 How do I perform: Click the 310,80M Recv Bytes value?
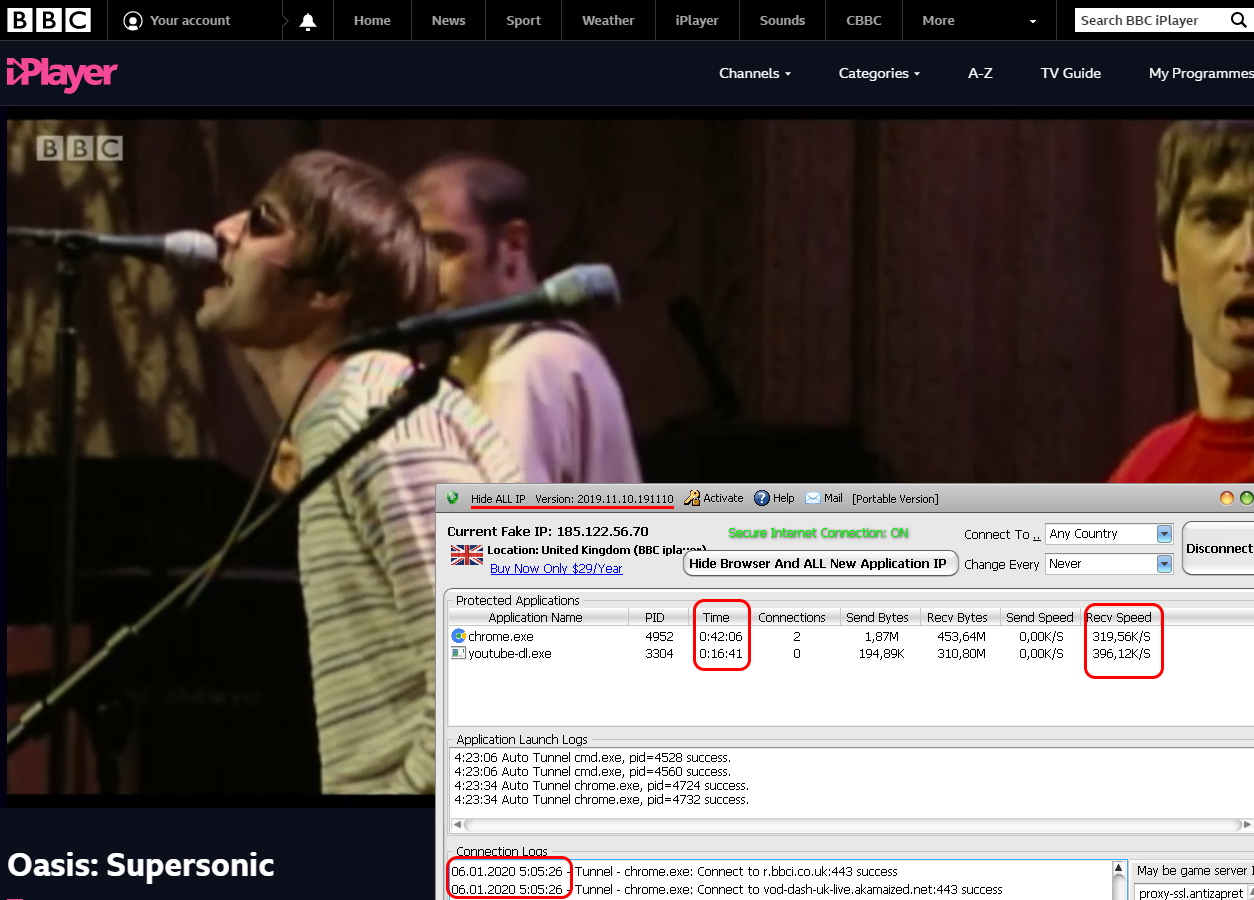coord(962,653)
